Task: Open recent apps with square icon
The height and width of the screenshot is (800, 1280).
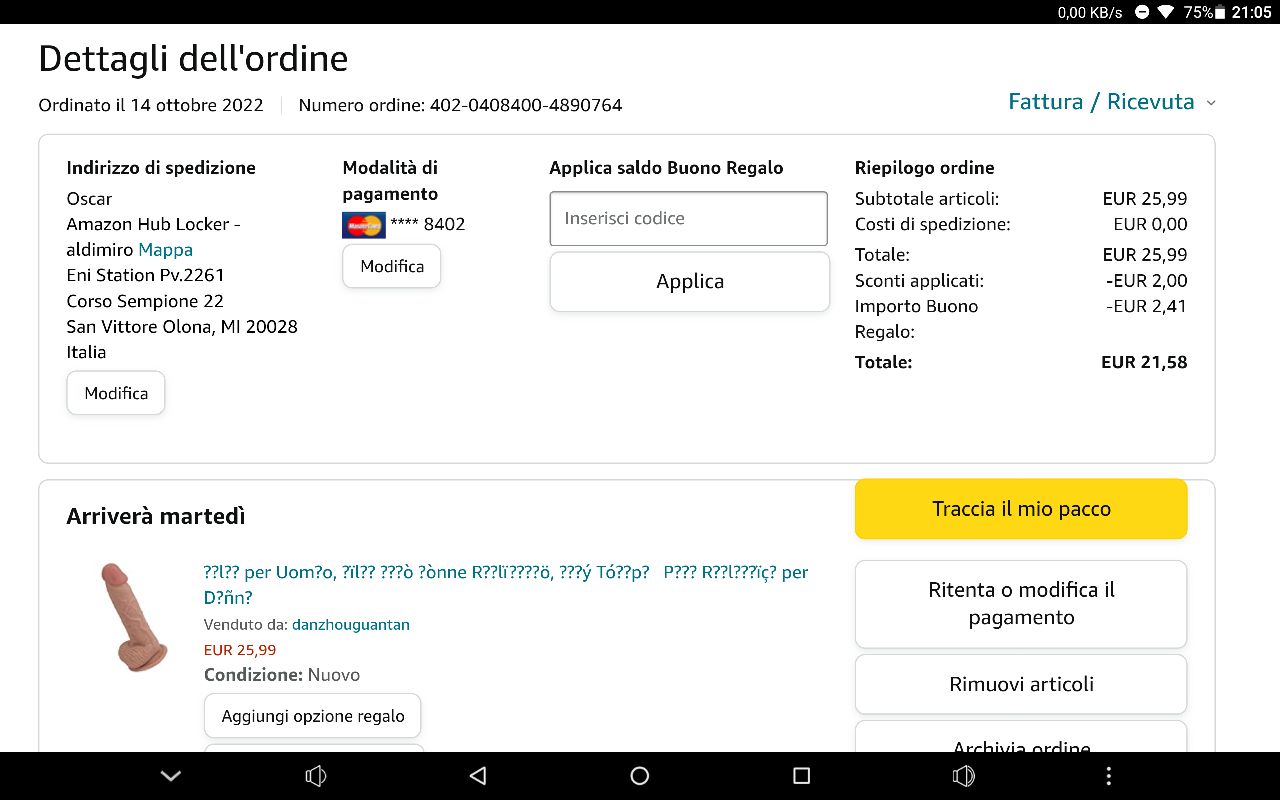Action: tap(801, 776)
